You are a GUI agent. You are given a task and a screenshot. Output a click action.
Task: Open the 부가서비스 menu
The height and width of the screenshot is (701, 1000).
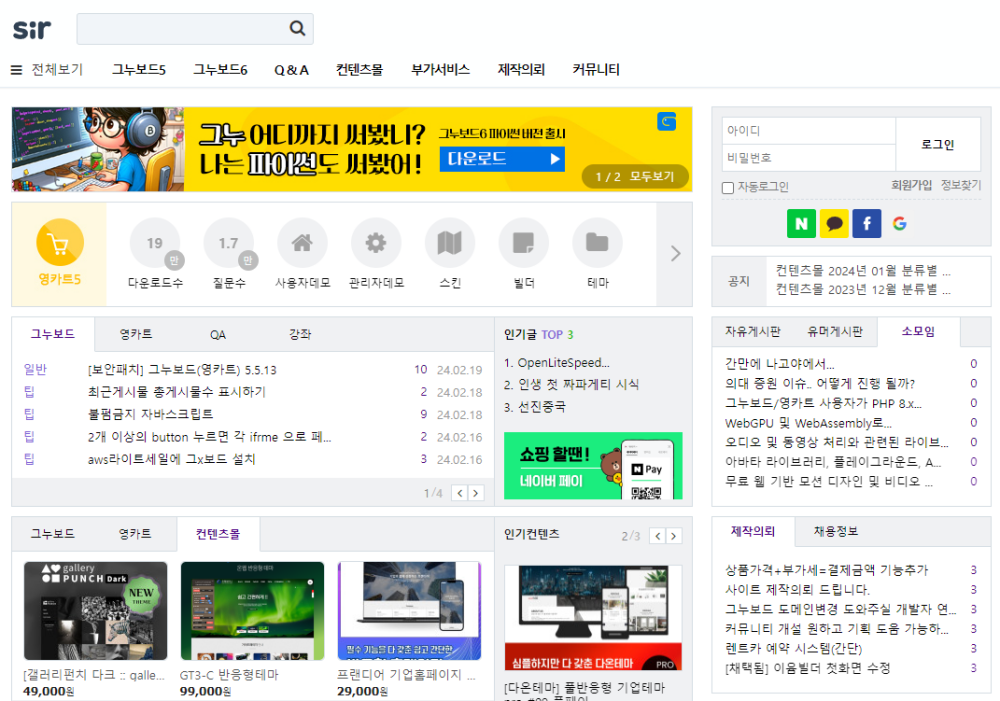(441, 70)
